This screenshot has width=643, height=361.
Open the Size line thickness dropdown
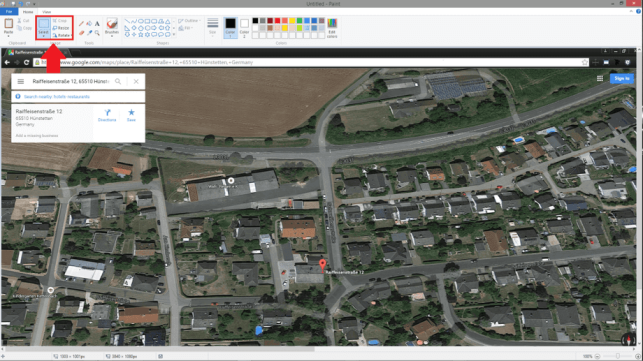[212, 28]
